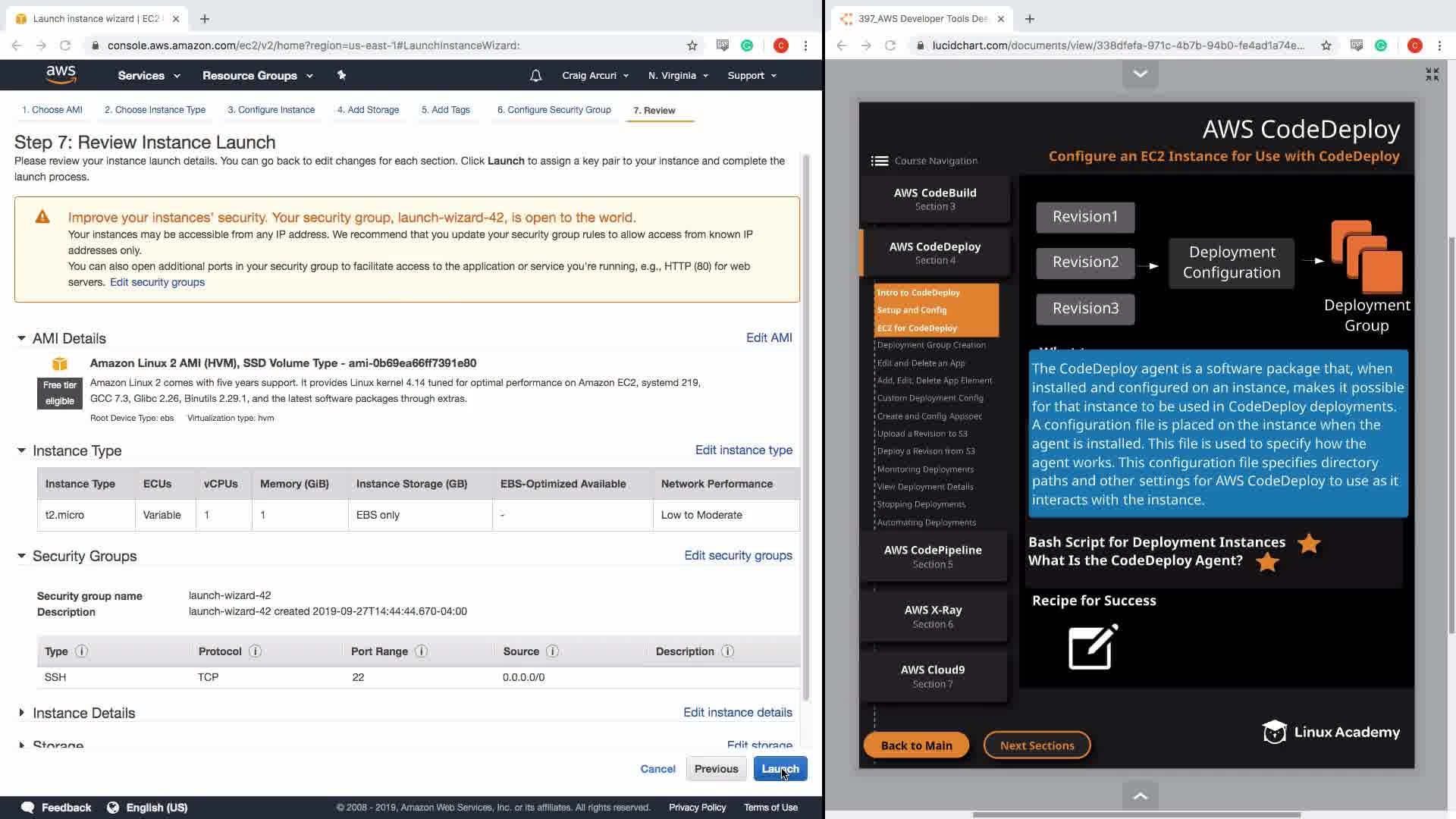
Task: Select the AWS CodePipeline Section 5 item
Action: point(933,557)
